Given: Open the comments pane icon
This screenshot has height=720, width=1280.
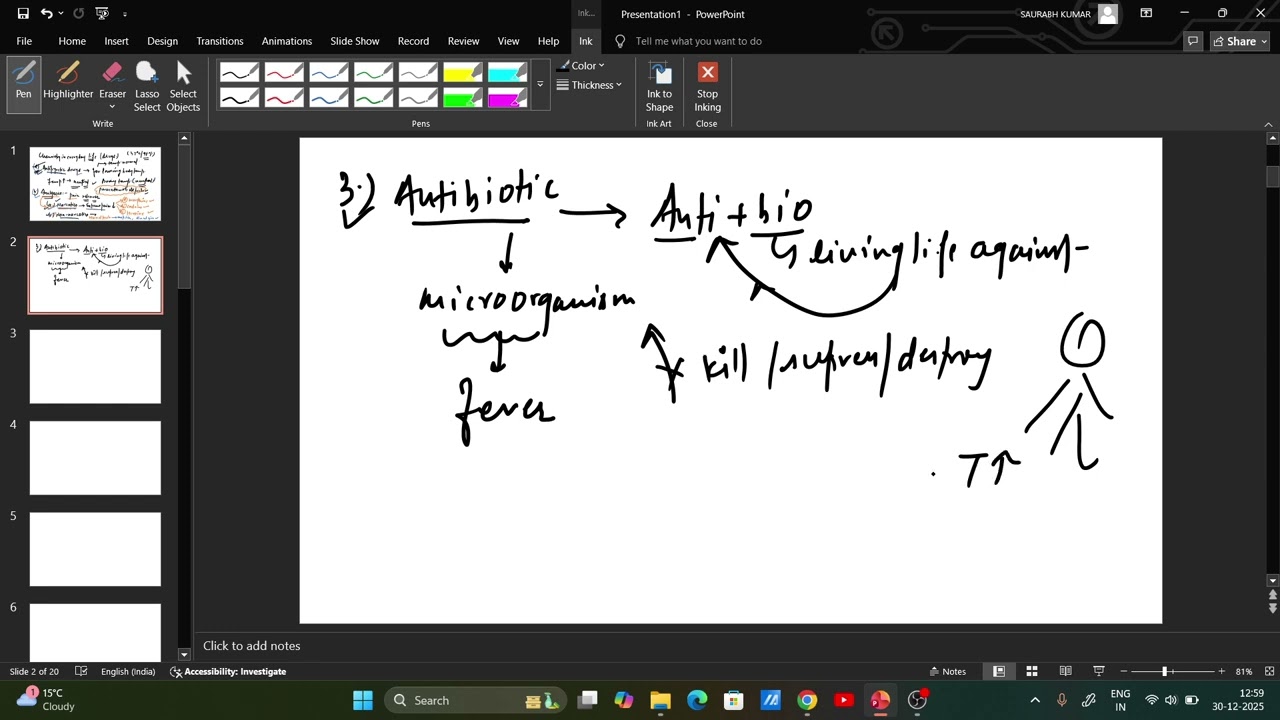Looking at the screenshot, I should click(x=1192, y=41).
